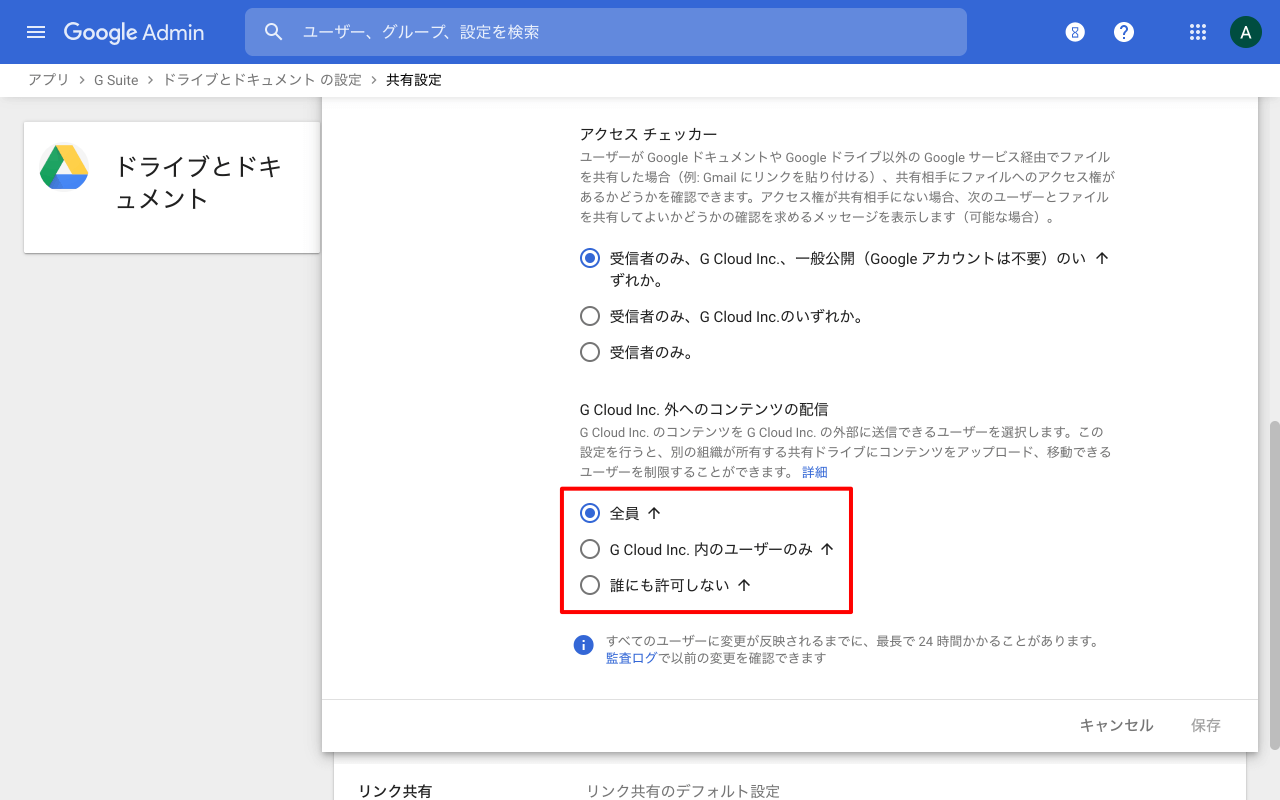Go to "ドライブとドキュメント の設定" breadcrumb
Screen dimensions: 1280x800
click(262, 80)
